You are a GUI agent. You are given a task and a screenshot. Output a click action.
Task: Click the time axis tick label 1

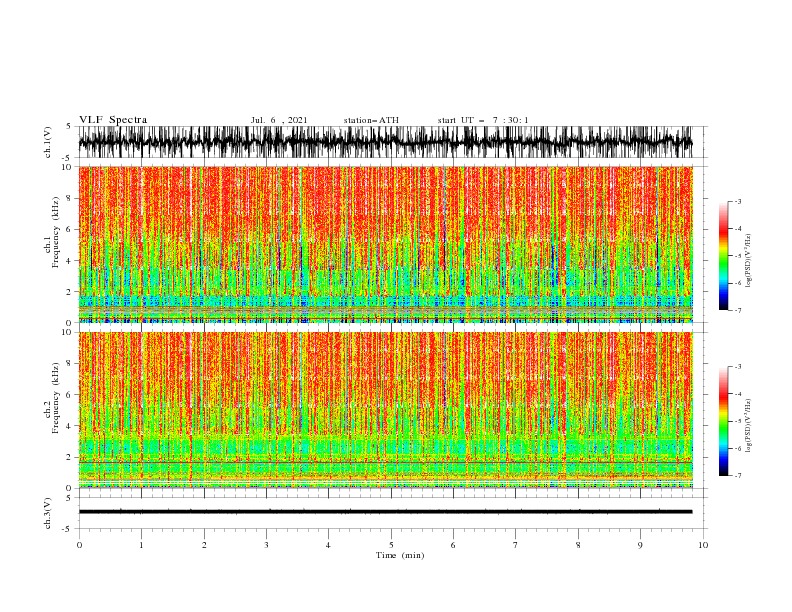(141, 545)
